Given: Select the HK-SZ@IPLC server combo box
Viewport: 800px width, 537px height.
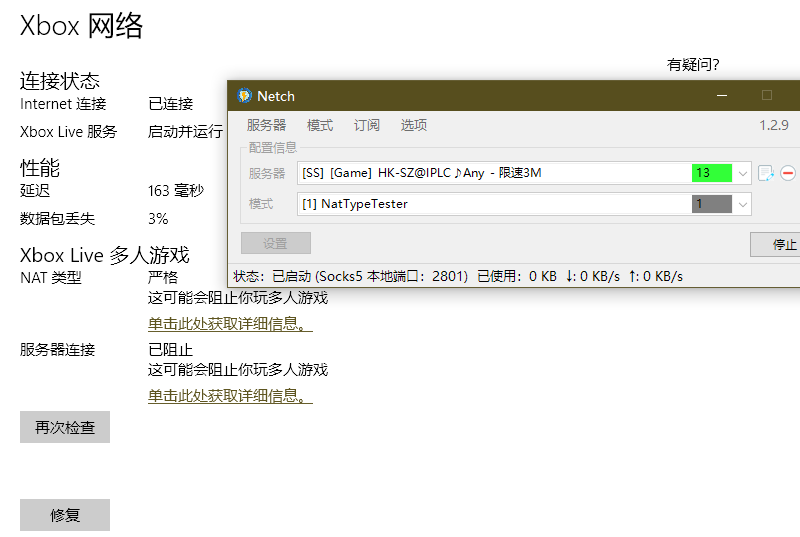Looking at the screenshot, I should click(x=524, y=173).
